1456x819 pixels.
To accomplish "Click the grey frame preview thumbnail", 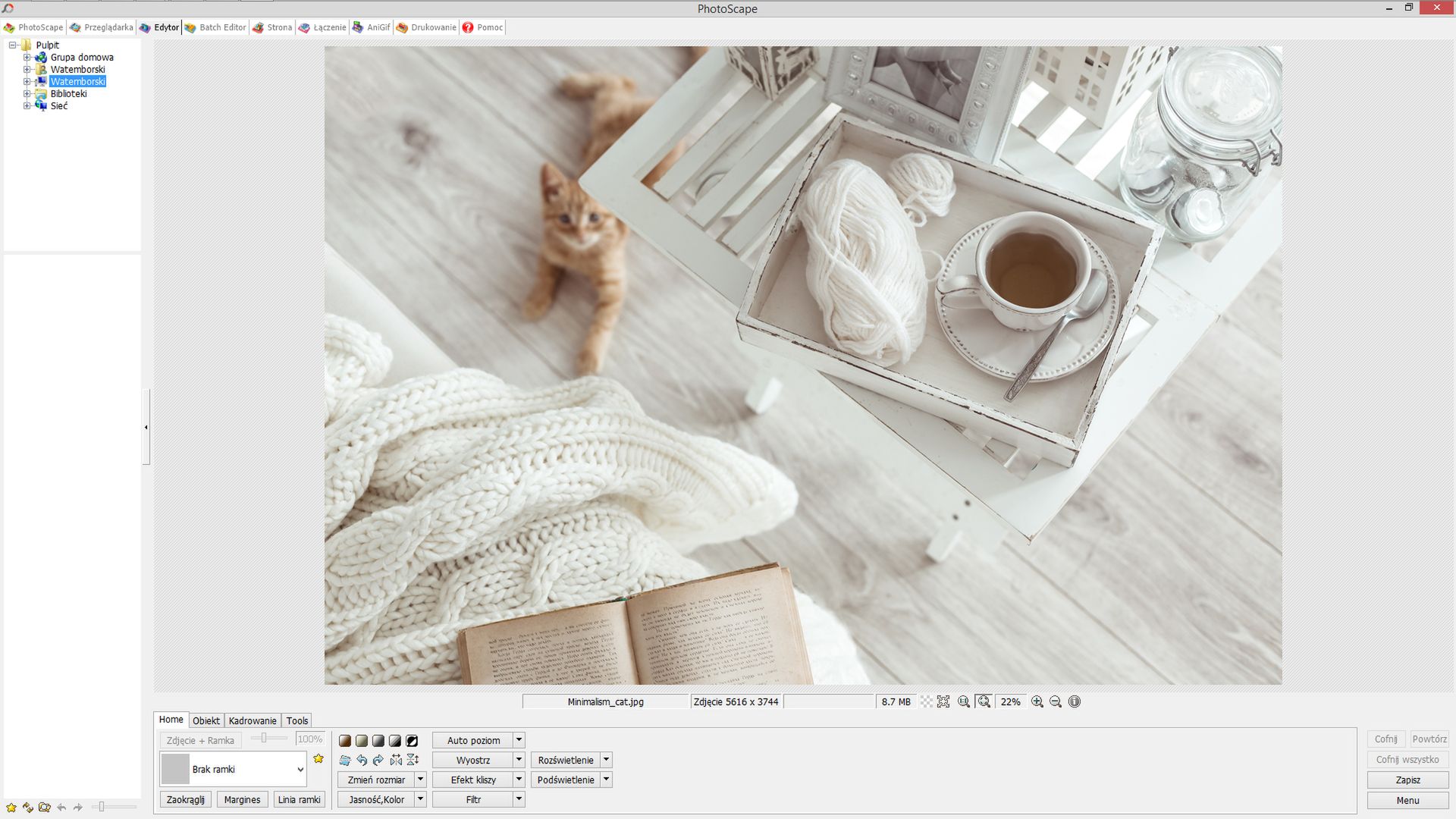I will (175, 770).
